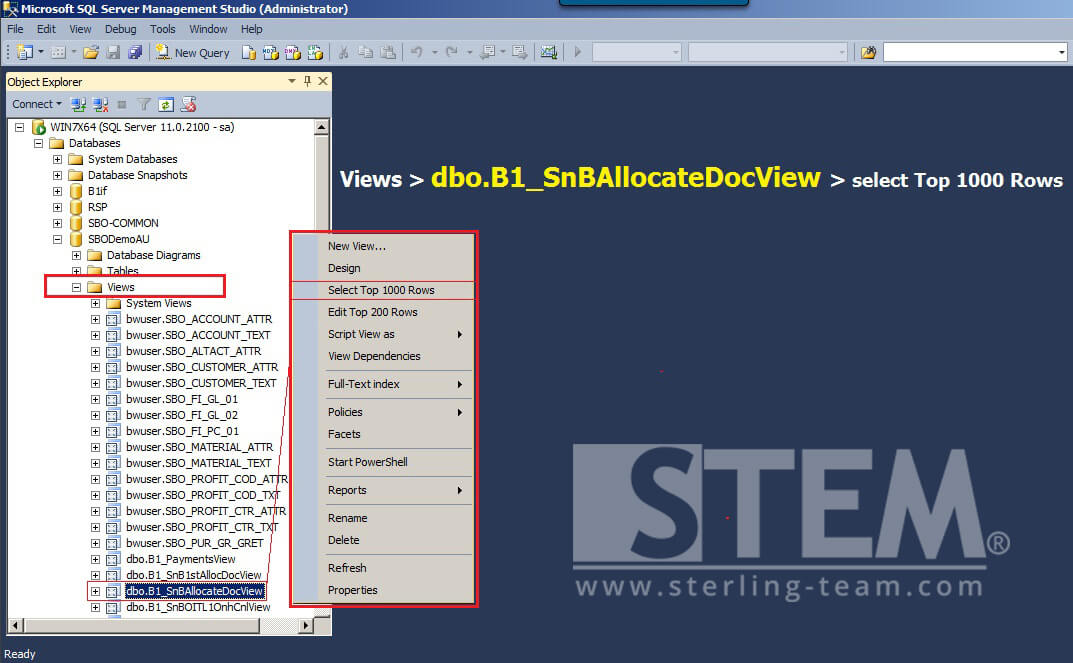Open the Debug menu
Image resolution: width=1073 pixels, height=663 pixels.
point(120,29)
